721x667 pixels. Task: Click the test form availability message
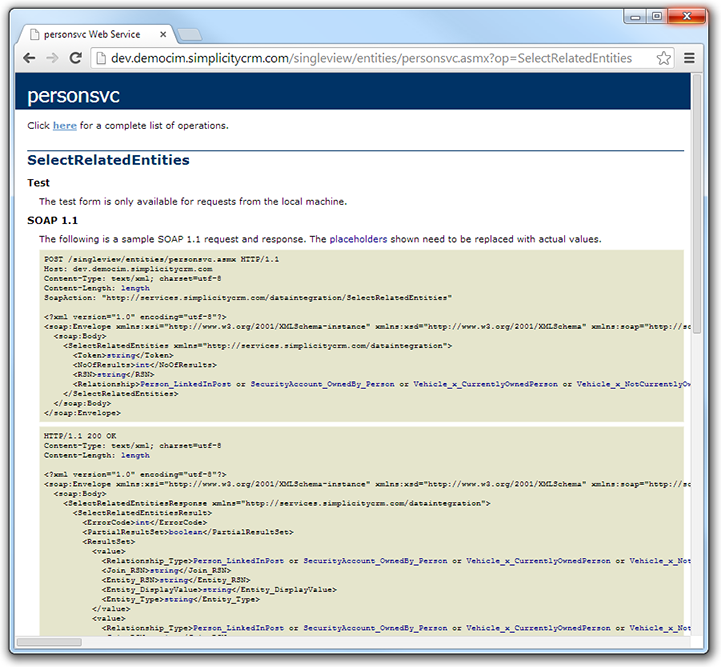point(193,201)
